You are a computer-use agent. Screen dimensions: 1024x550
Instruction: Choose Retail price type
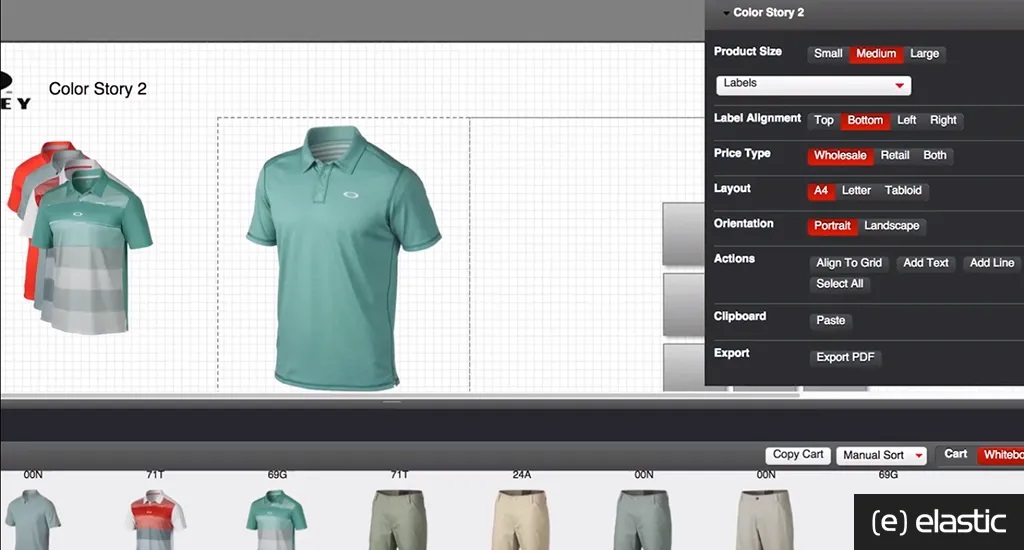click(894, 155)
